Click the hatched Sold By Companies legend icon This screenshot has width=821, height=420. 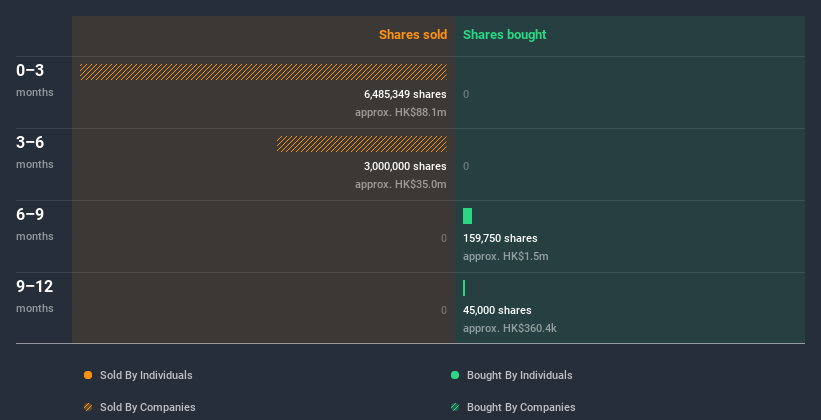[88, 407]
